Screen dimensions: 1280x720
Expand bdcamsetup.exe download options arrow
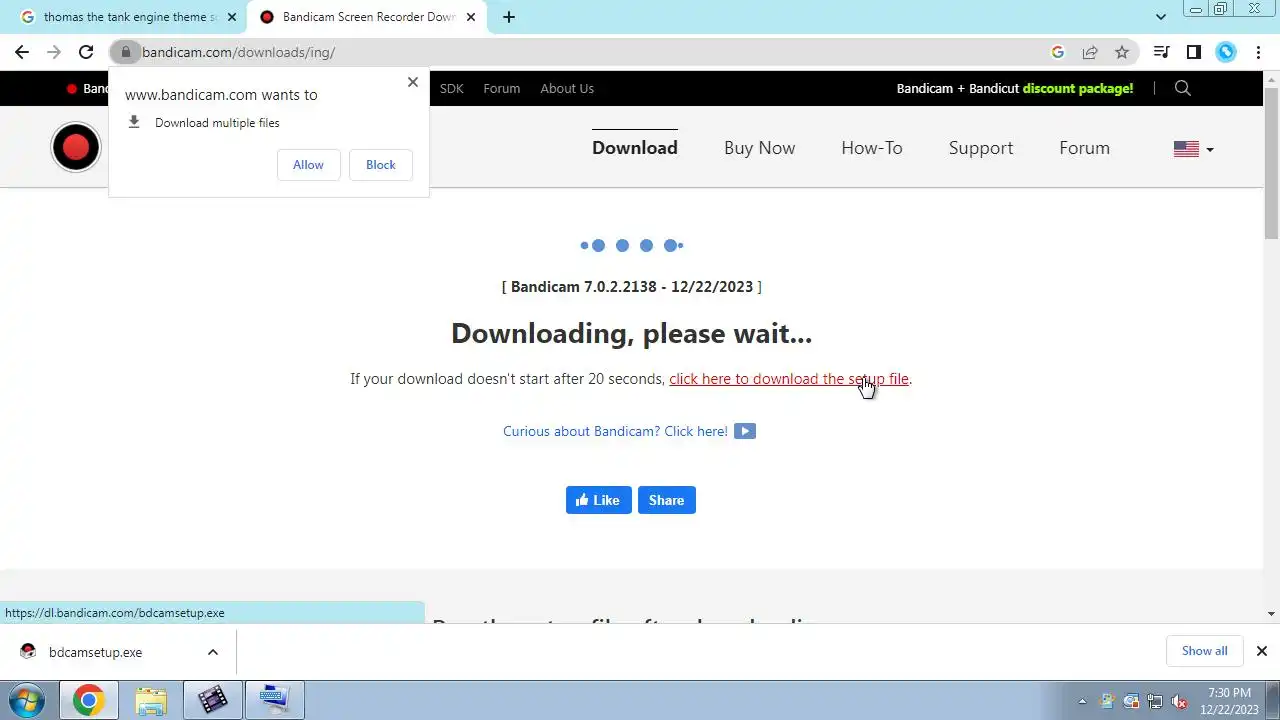pos(212,652)
